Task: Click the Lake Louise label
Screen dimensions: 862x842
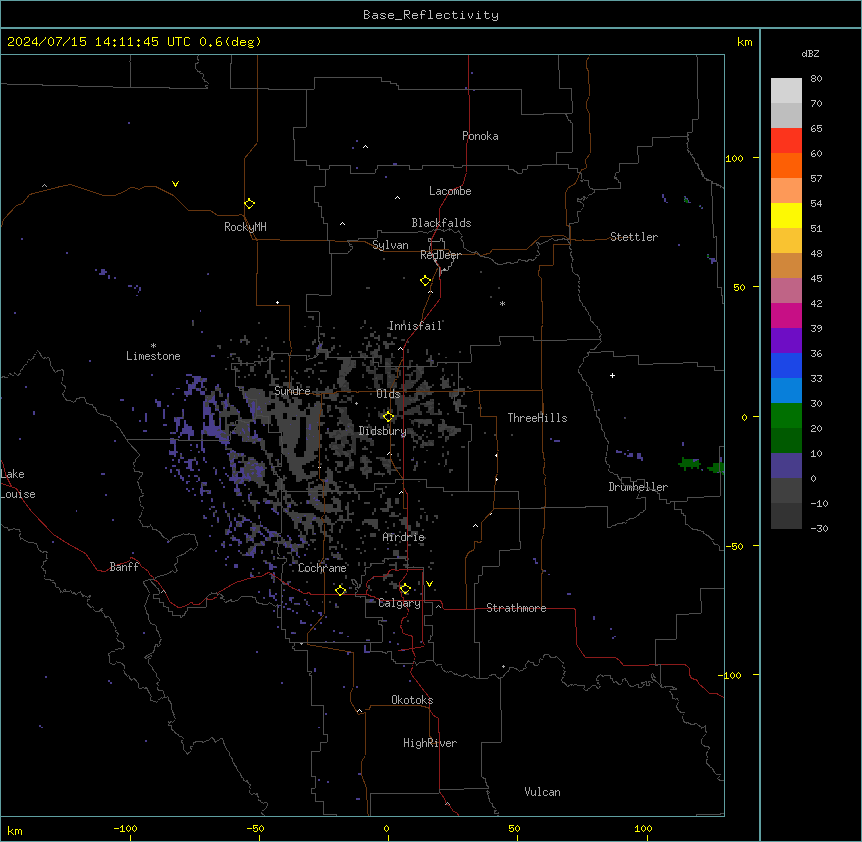Action: click(18, 484)
